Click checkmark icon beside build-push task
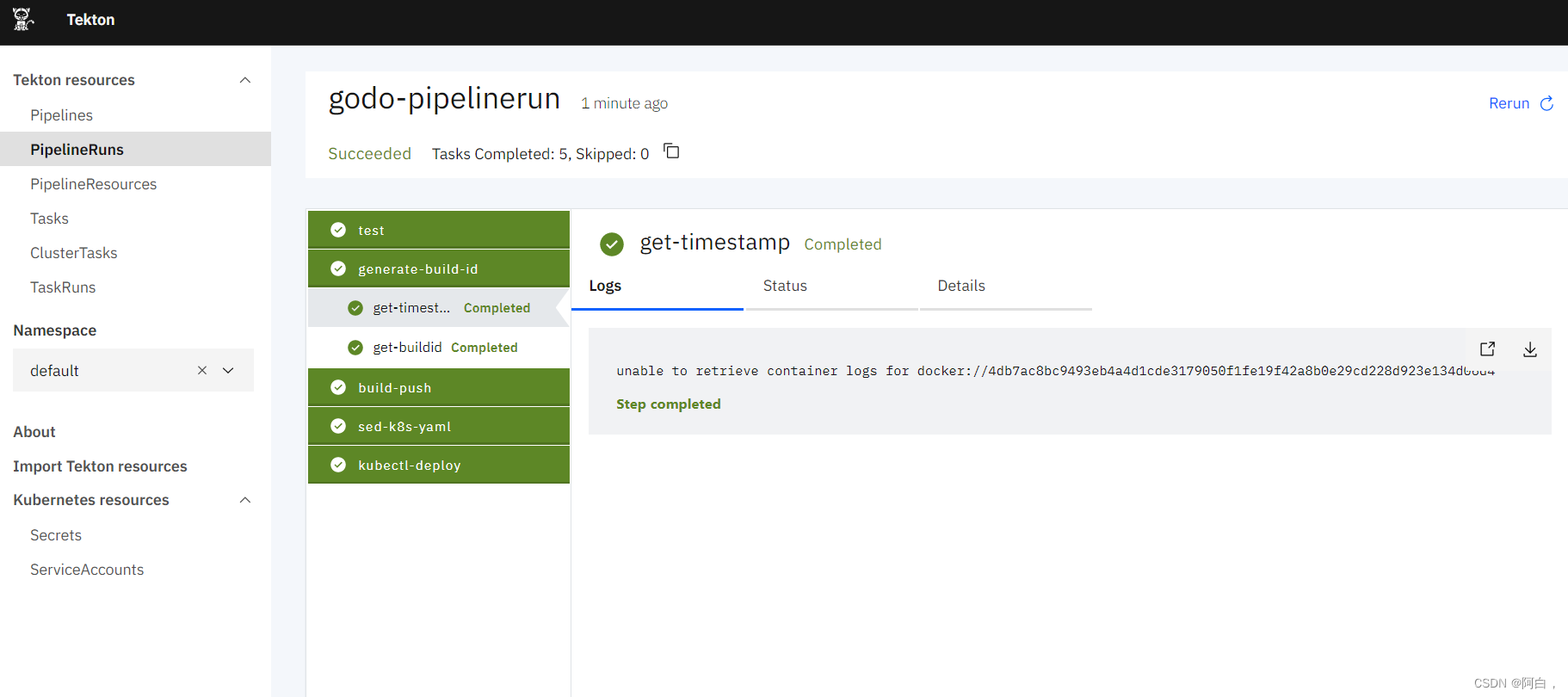Image resolution: width=1568 pixels, height=697 pixels. click(338, 387)
